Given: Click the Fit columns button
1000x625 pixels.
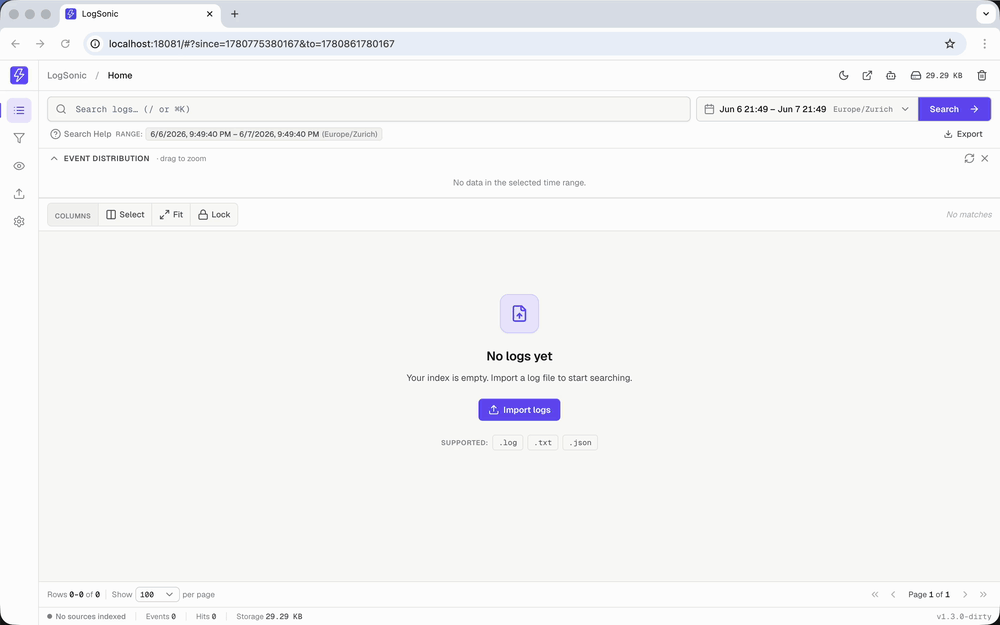Looking at the screenshot, I should (x=171, y=215).
